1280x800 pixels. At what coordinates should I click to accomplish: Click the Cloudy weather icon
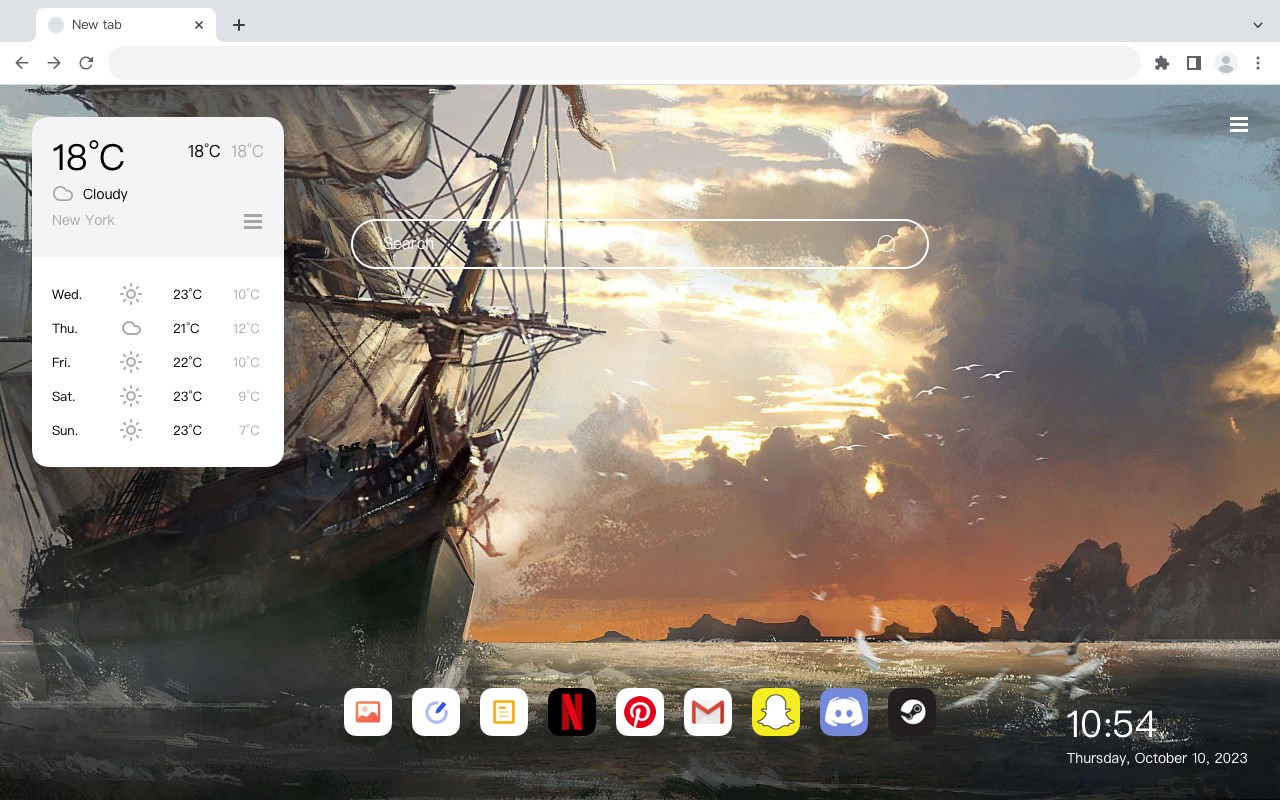click(63, 194)
